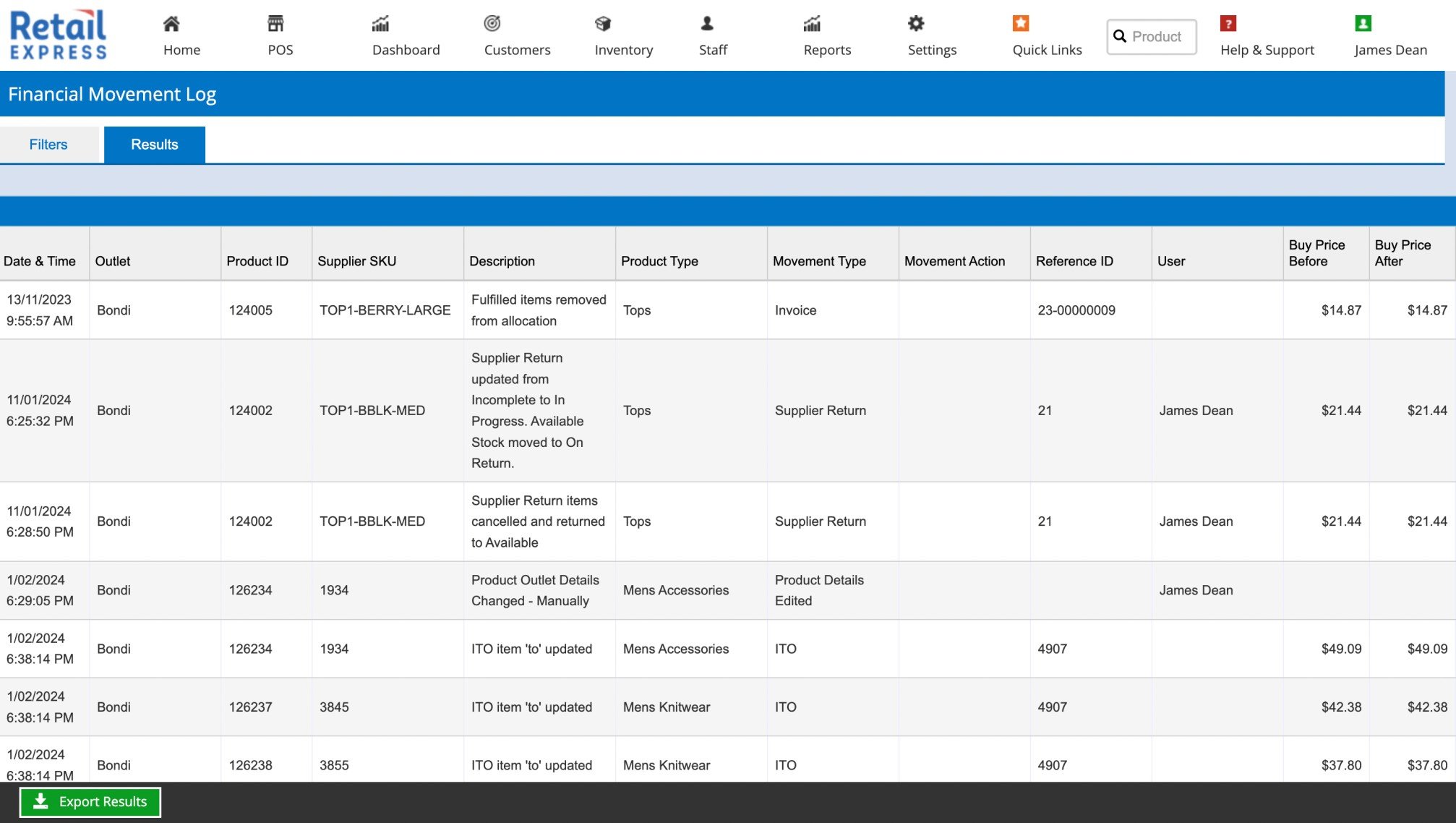Screen dimensions: 1456x823
Task: Open the Dashboard chart icon
Action: 380,24
